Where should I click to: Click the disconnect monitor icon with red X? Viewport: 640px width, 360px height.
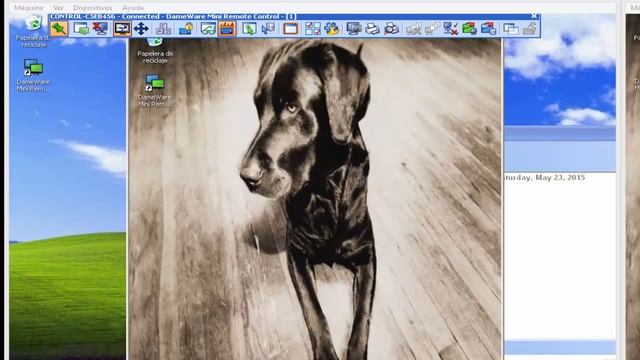100,29
